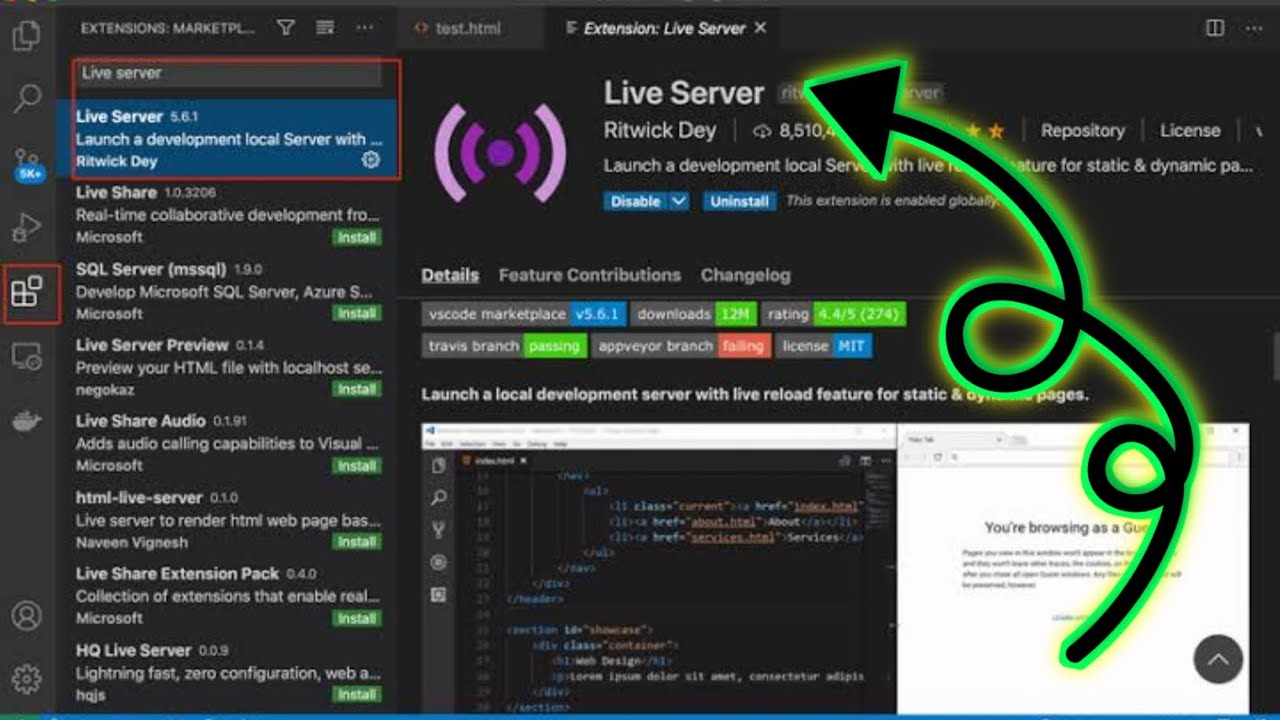Click the Disable button
Image resolution: width=1280 pixels, height=720 pixels.
tap(636, 201)
